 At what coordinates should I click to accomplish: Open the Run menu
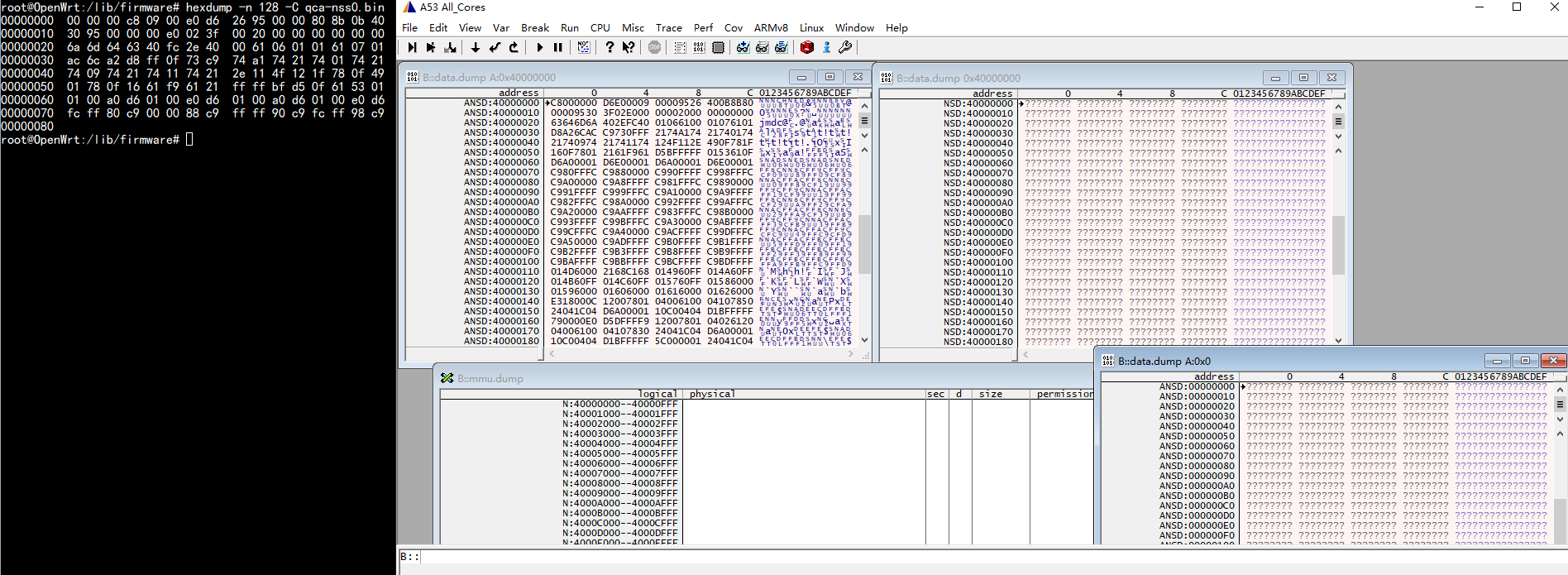(570, 27)
